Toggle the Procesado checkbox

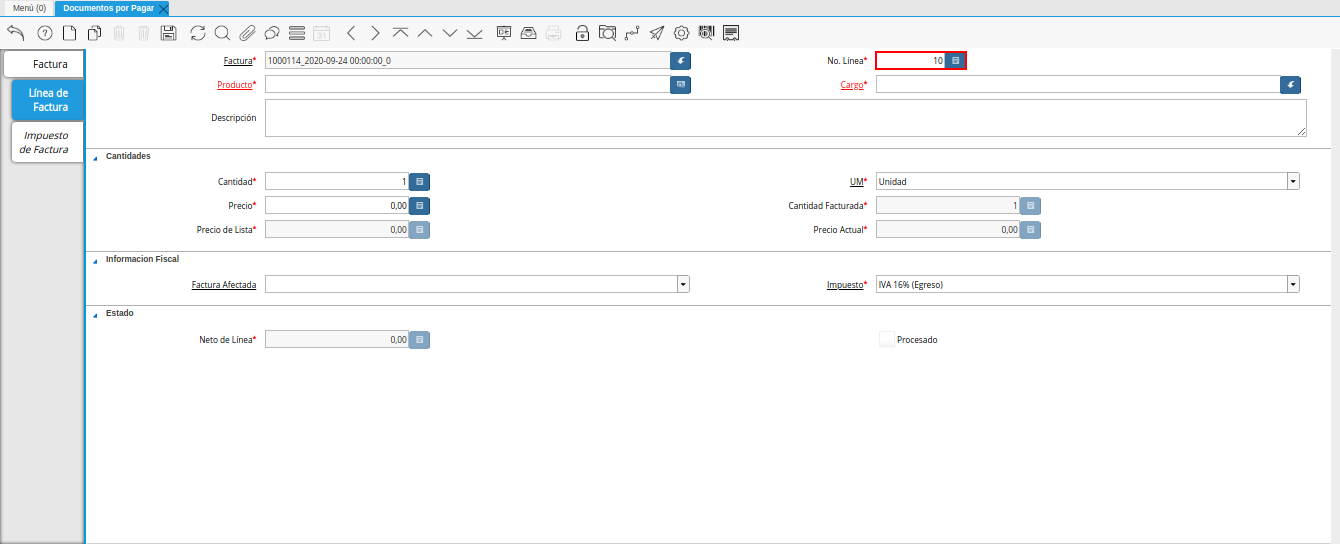tap(886, 339)
